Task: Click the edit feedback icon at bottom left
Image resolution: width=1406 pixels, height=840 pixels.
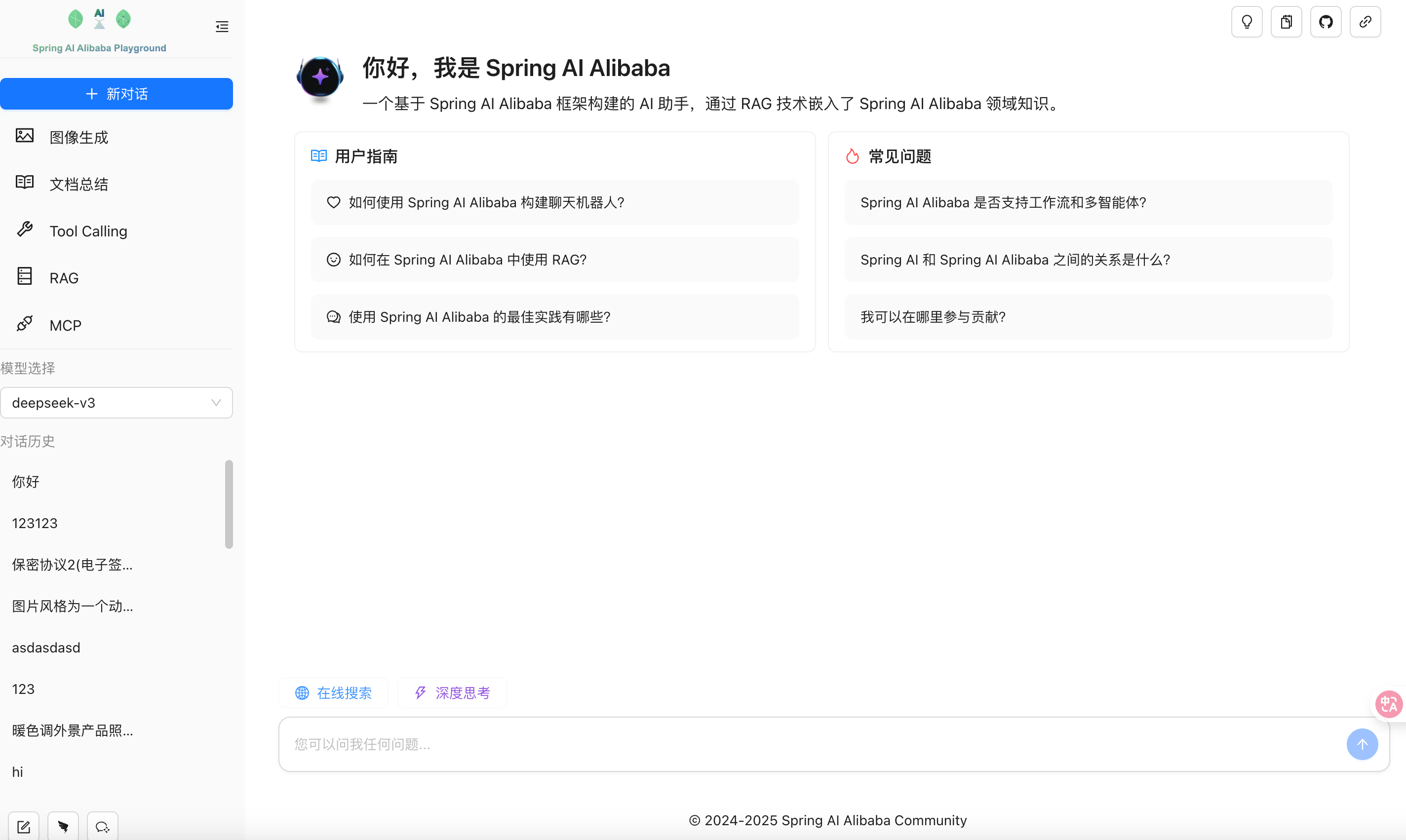Action: [24, 826]
